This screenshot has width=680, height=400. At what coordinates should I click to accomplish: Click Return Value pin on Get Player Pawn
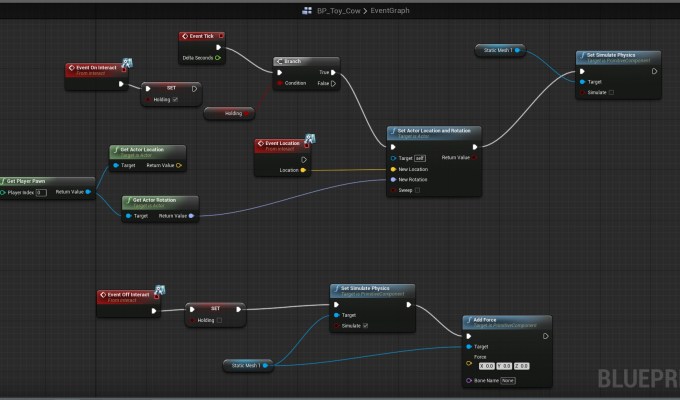89,192
